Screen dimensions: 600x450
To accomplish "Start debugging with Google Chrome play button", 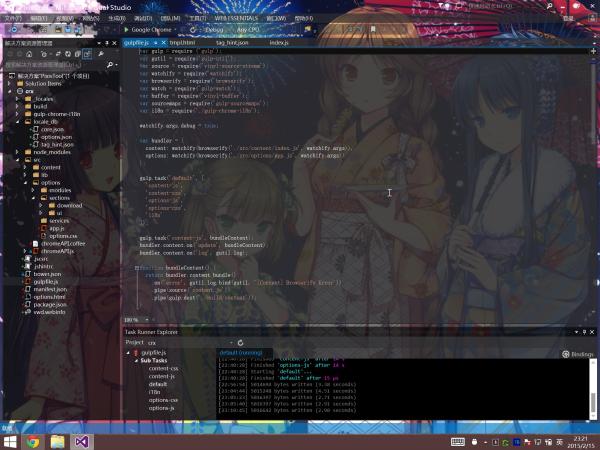I will click(126, 29).
